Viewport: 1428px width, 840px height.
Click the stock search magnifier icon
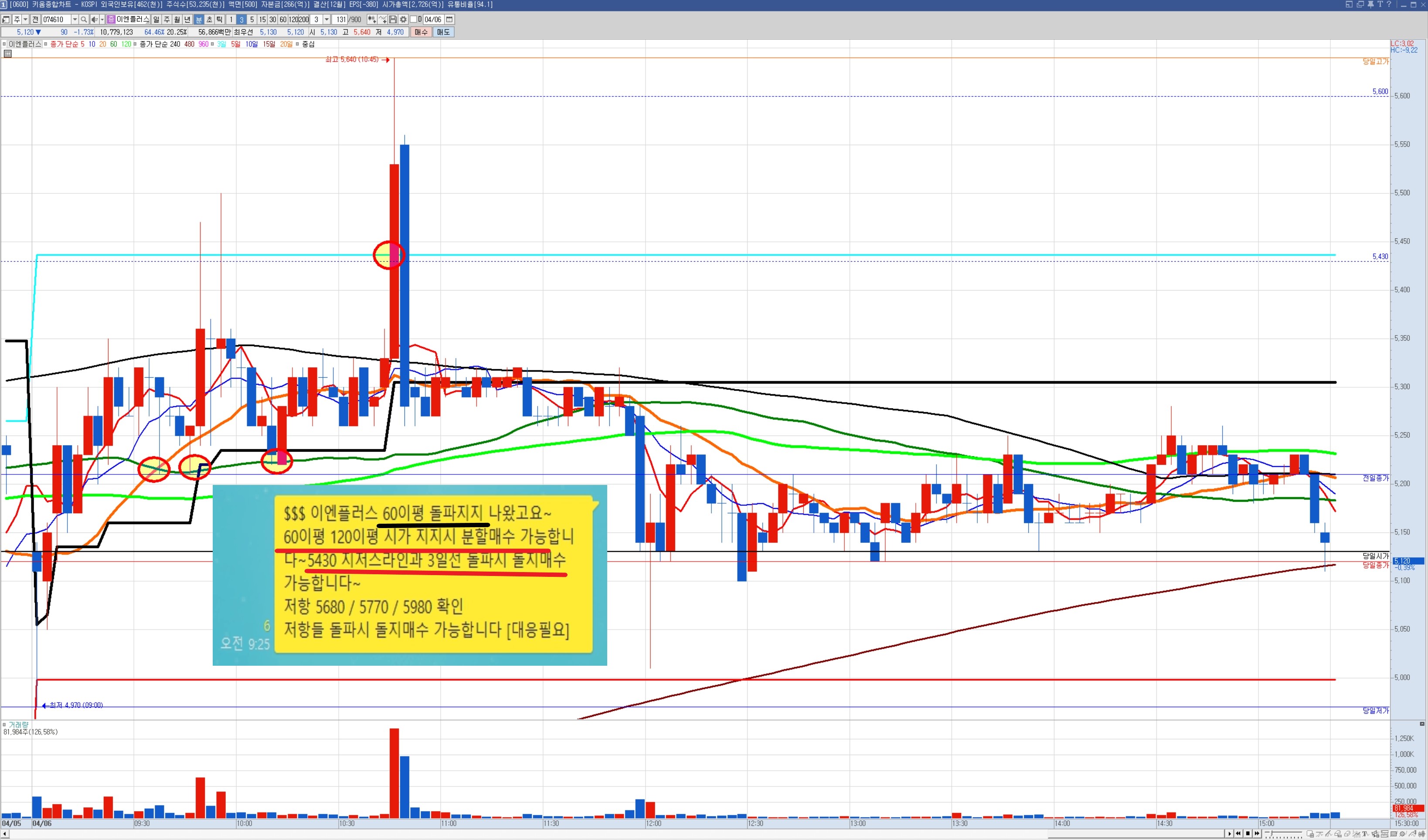84,20
